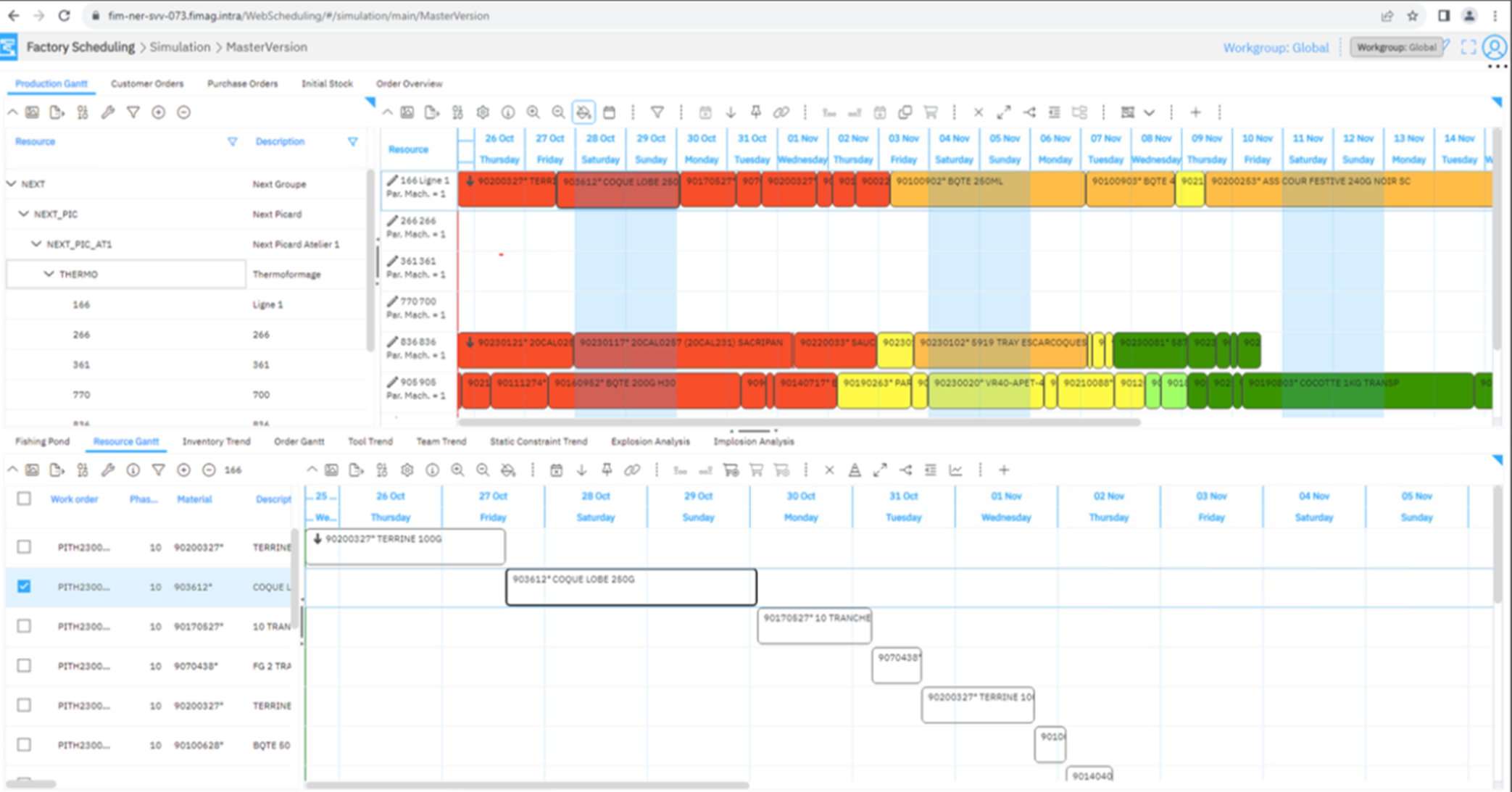This screenshot has height=792, width=1512.
Task: Collapse the NEXT_PIC_AT1 tree node
Action: 36,244
